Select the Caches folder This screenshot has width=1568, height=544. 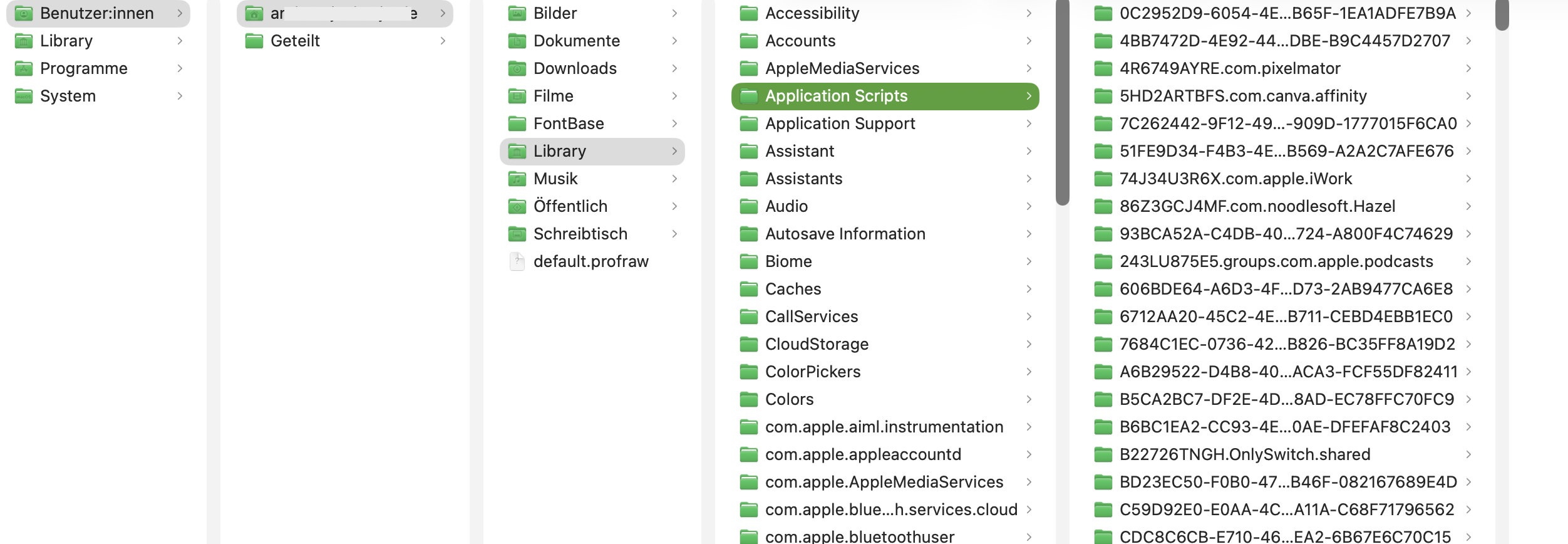pos(793,289)
